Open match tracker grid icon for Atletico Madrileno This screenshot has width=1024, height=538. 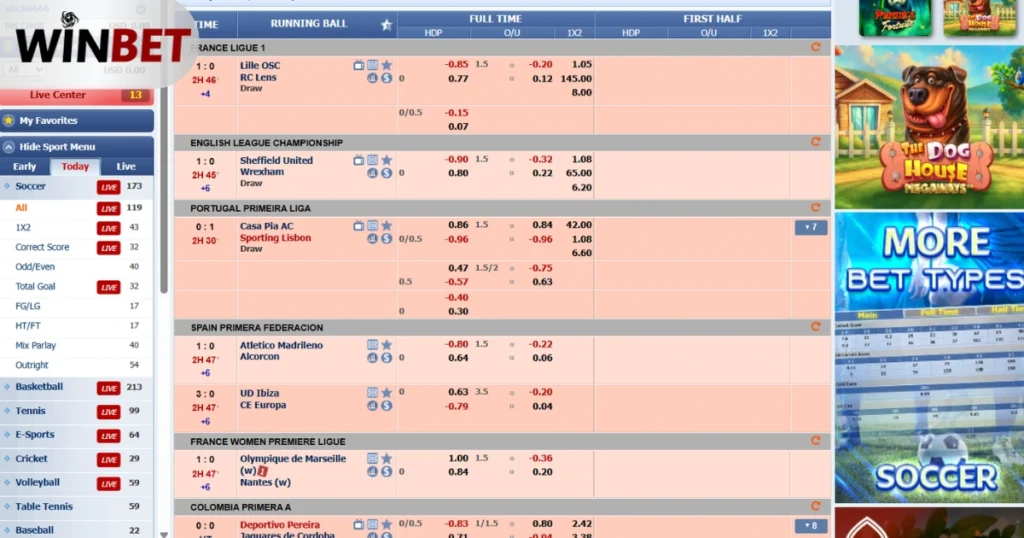coord(372,345)
